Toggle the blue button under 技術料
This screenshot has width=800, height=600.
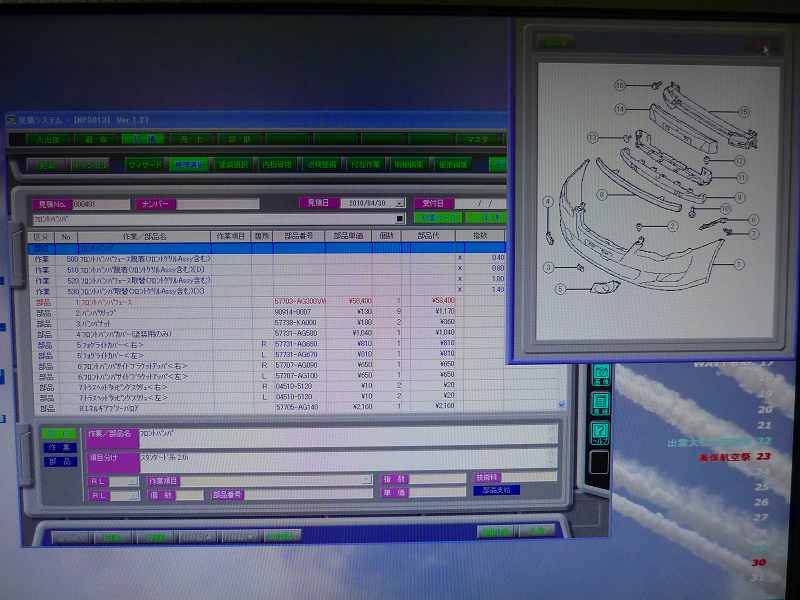(x=497, y=491)
